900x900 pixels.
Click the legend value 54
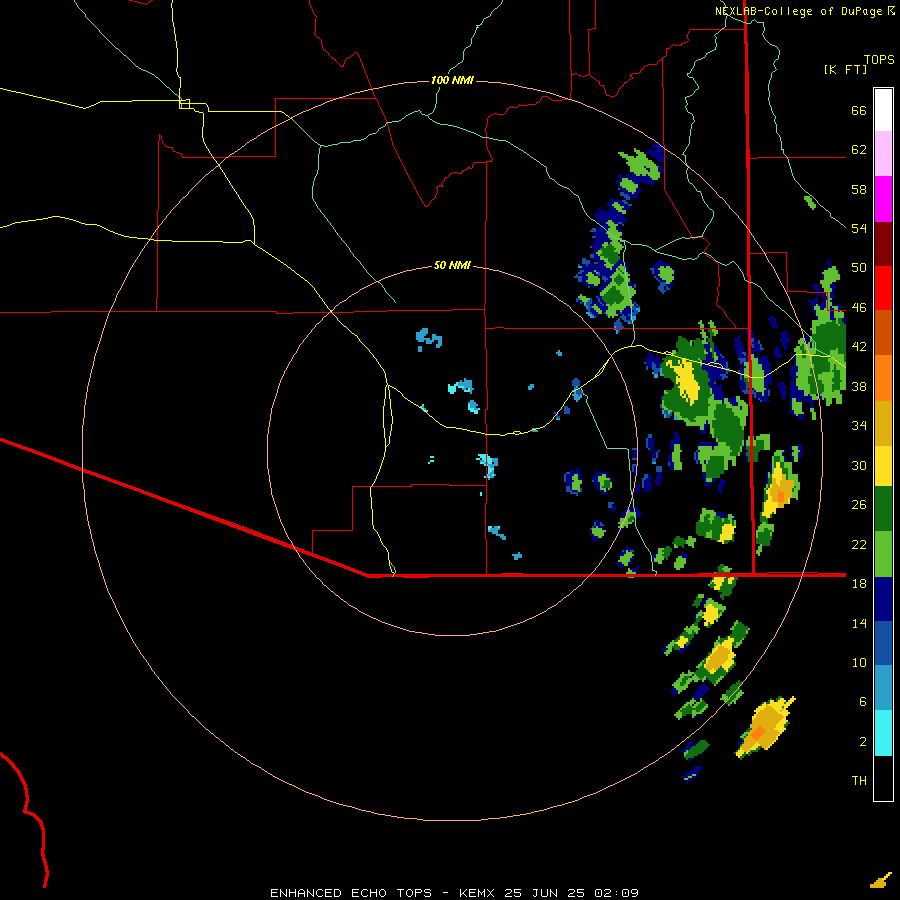point(859,228)
